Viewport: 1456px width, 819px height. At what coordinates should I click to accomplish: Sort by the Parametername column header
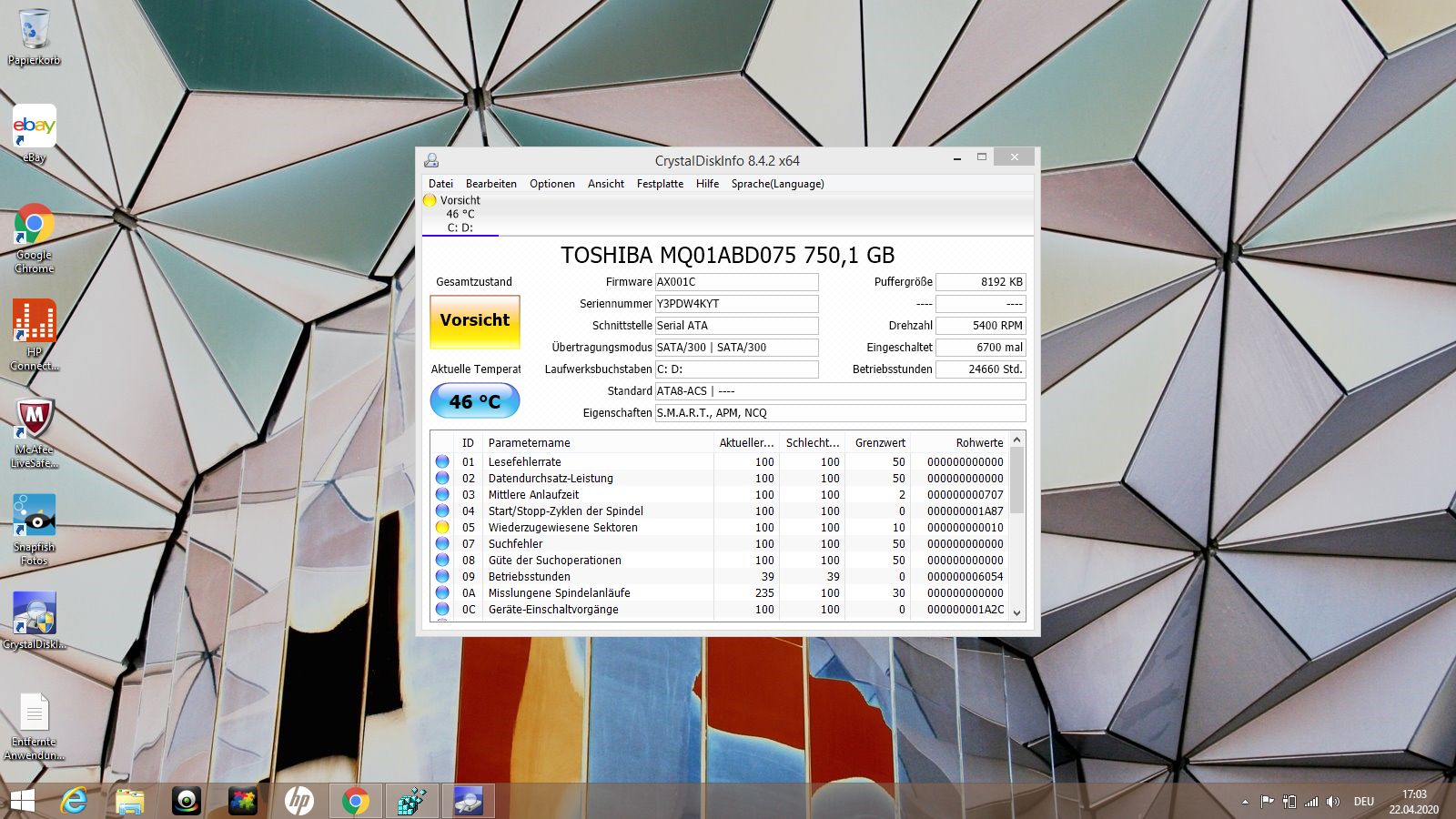point(599,443)
